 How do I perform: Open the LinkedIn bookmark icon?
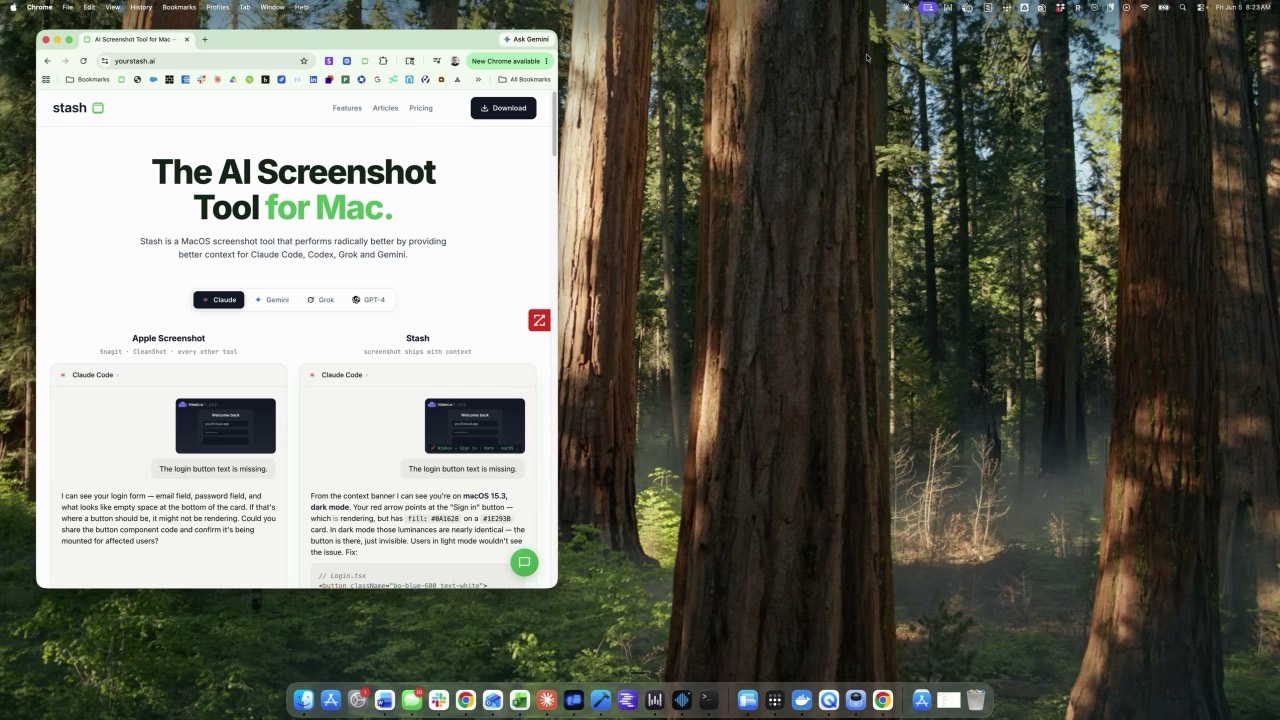point(313,79)
